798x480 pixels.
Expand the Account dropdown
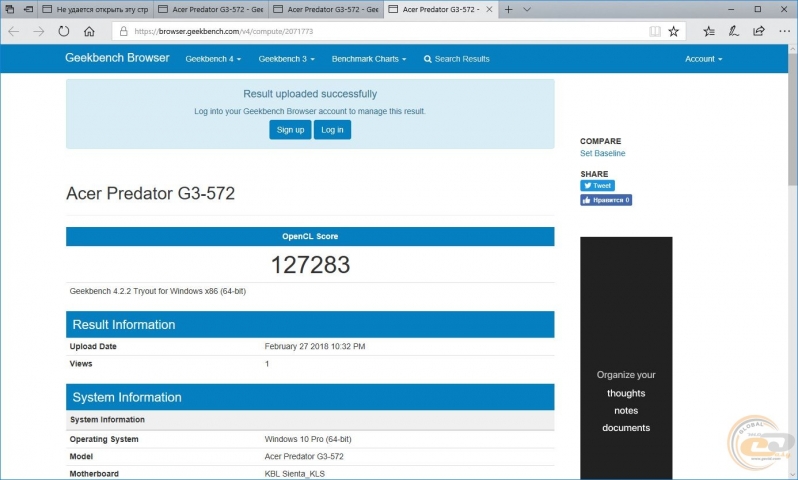(x=703, y=59)
